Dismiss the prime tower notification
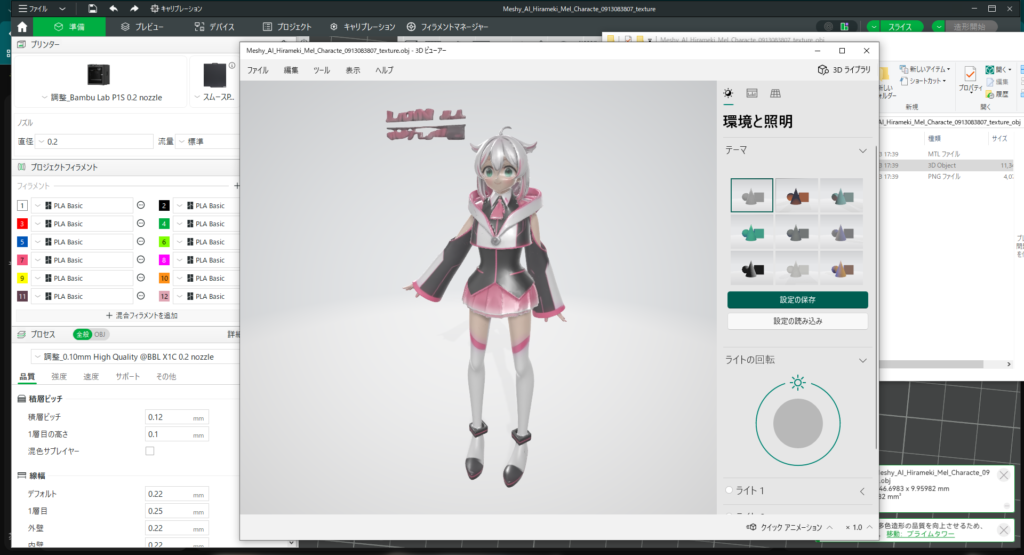Screen dimensions: 1024x555 point(1003,530)
